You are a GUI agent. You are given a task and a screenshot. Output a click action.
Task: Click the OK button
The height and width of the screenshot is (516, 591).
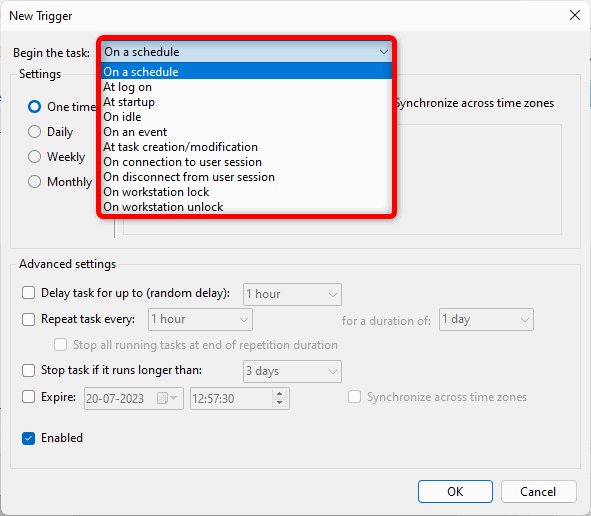click(455, 492)
